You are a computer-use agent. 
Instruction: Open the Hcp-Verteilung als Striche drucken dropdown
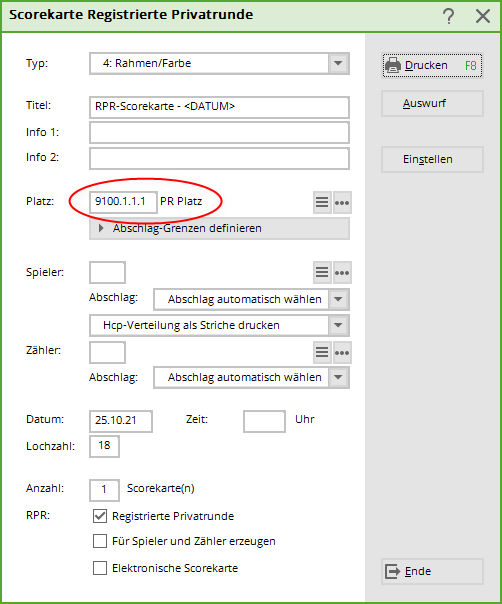click(x=219, y=325)
